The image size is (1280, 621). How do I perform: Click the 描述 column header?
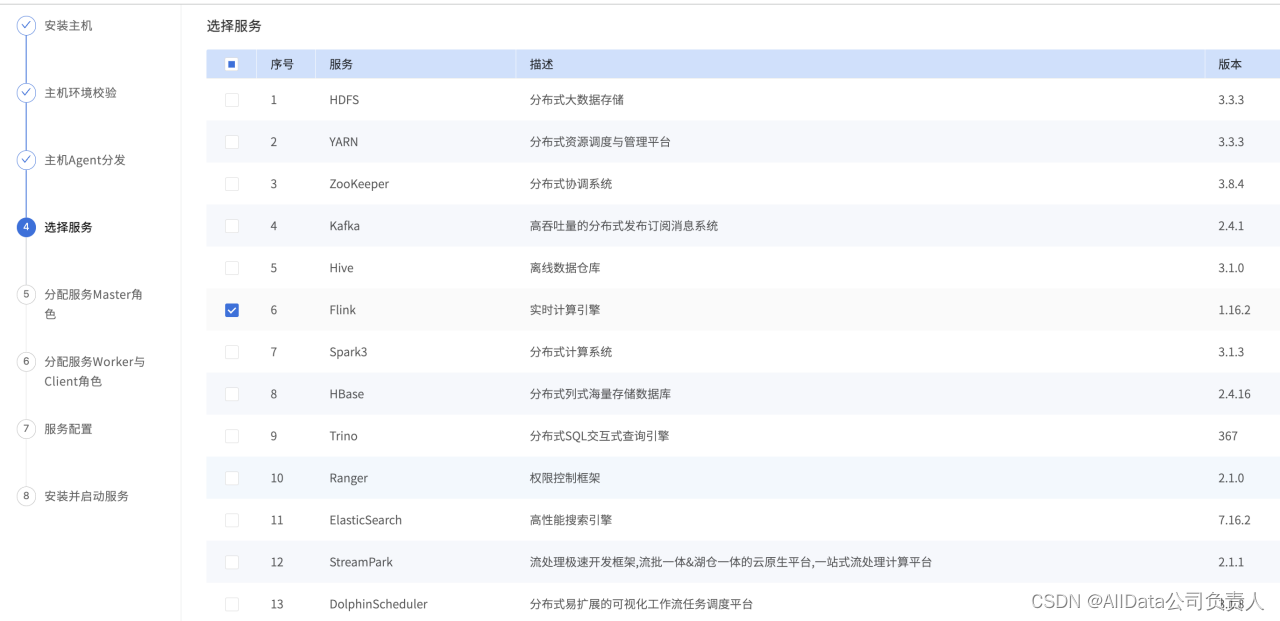pyautogui.click(x=542, y=64)
